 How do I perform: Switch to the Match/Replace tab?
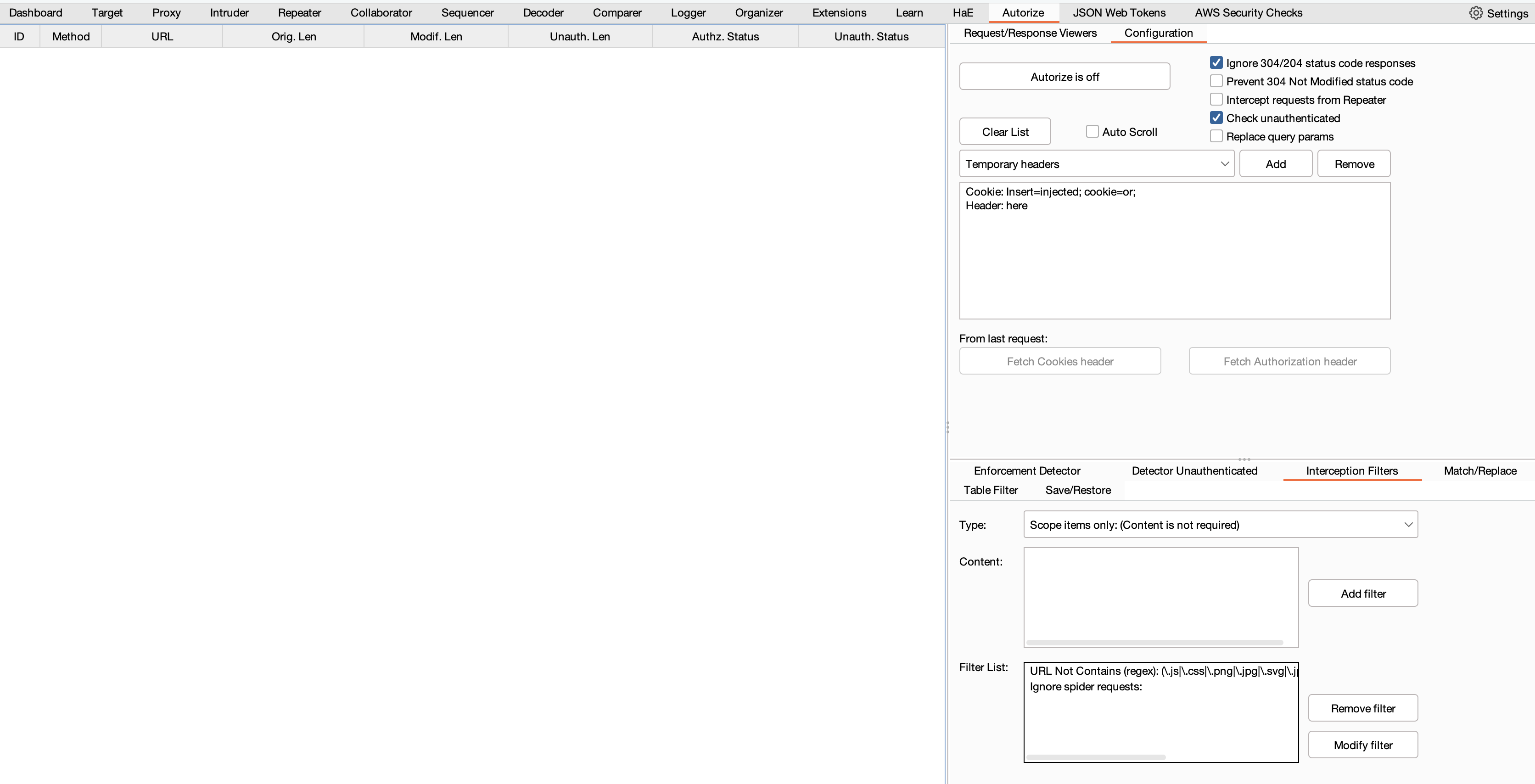1479,470
